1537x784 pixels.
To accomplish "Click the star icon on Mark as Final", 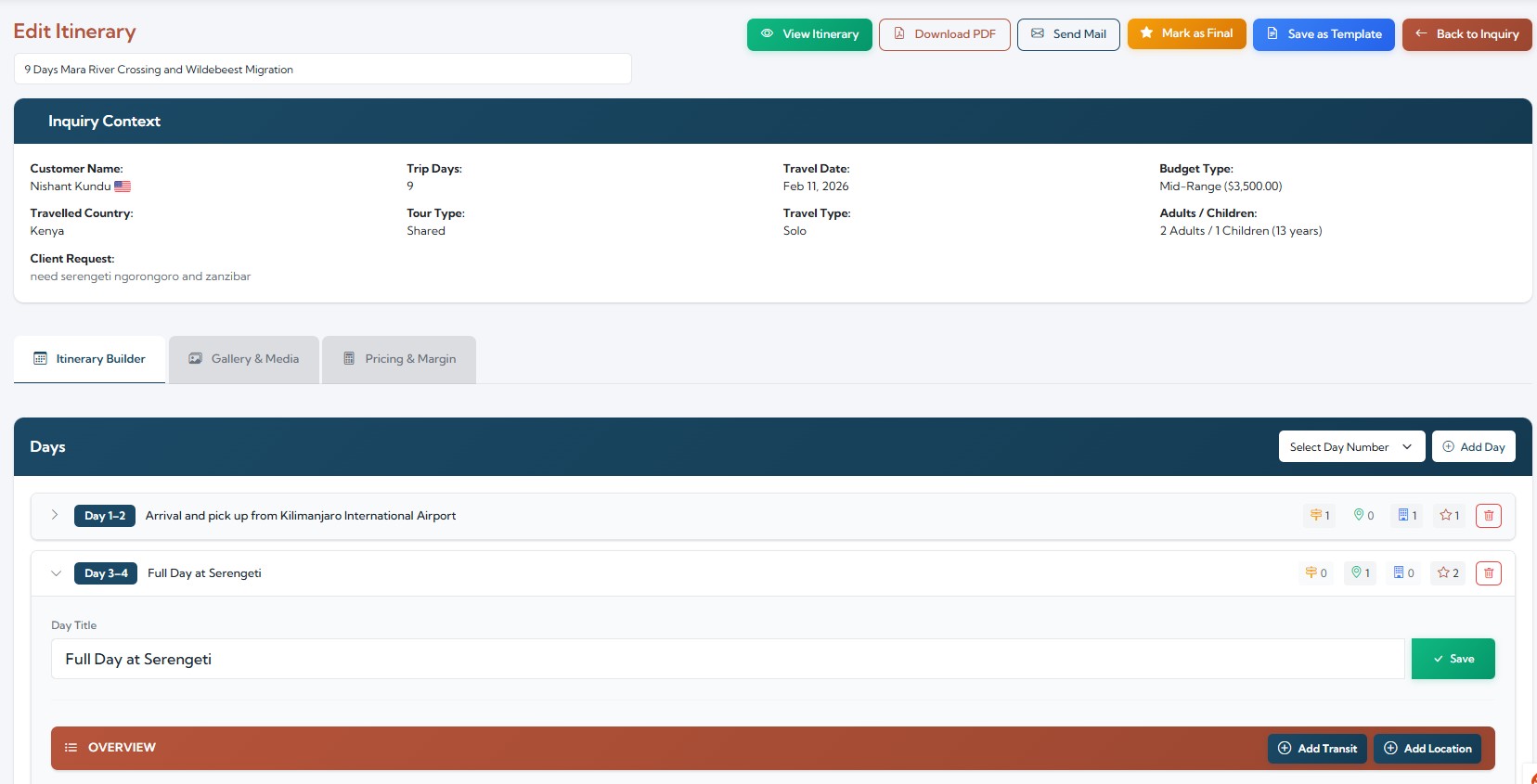I will tap(1146, 32).
